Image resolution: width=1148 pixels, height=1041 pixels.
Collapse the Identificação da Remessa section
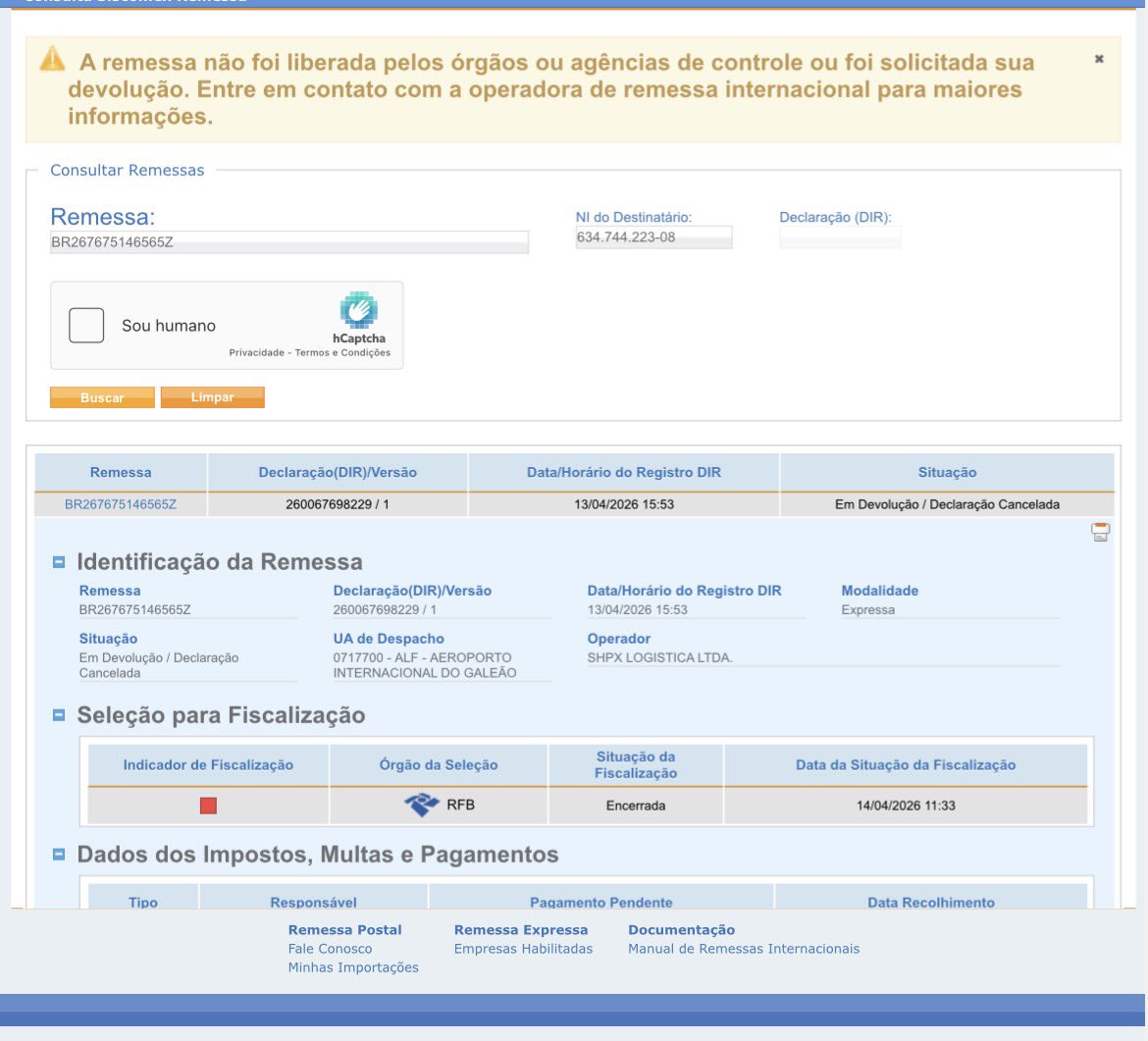(x=59, y=562)
